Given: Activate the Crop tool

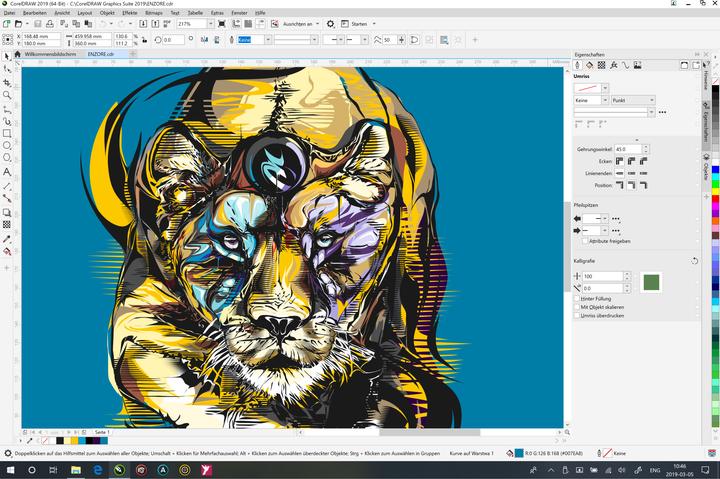Looking at the screenshot, I should pos(7,82).
